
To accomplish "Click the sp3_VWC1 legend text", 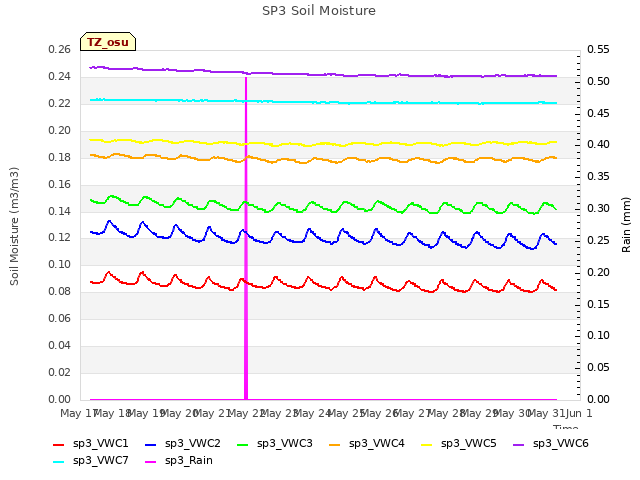I will (100, 443).
